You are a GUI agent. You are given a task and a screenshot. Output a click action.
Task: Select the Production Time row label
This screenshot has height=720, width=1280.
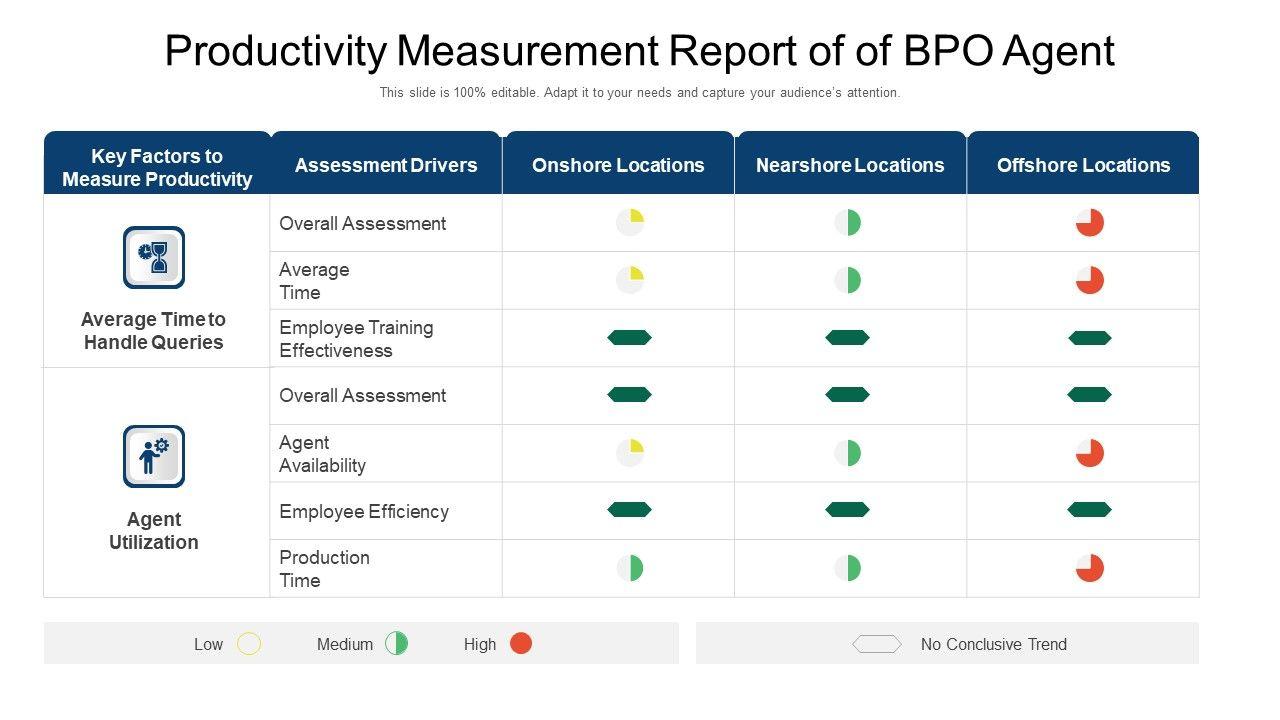(x=324, y=569)
